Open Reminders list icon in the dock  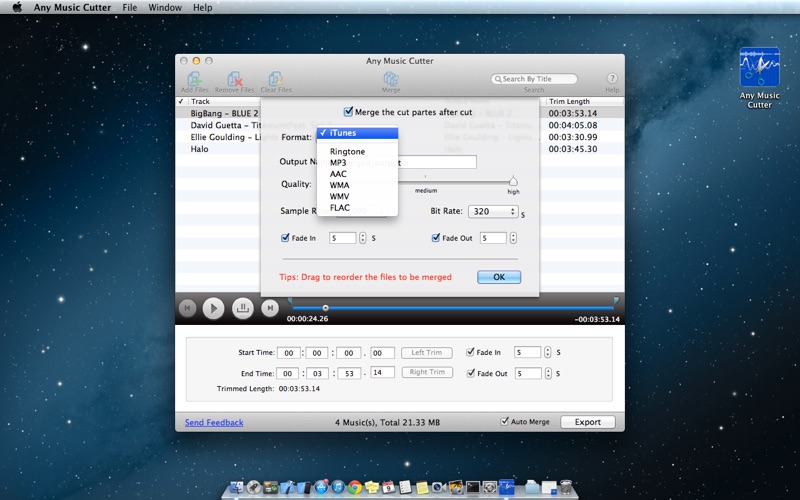coord(405,487)
